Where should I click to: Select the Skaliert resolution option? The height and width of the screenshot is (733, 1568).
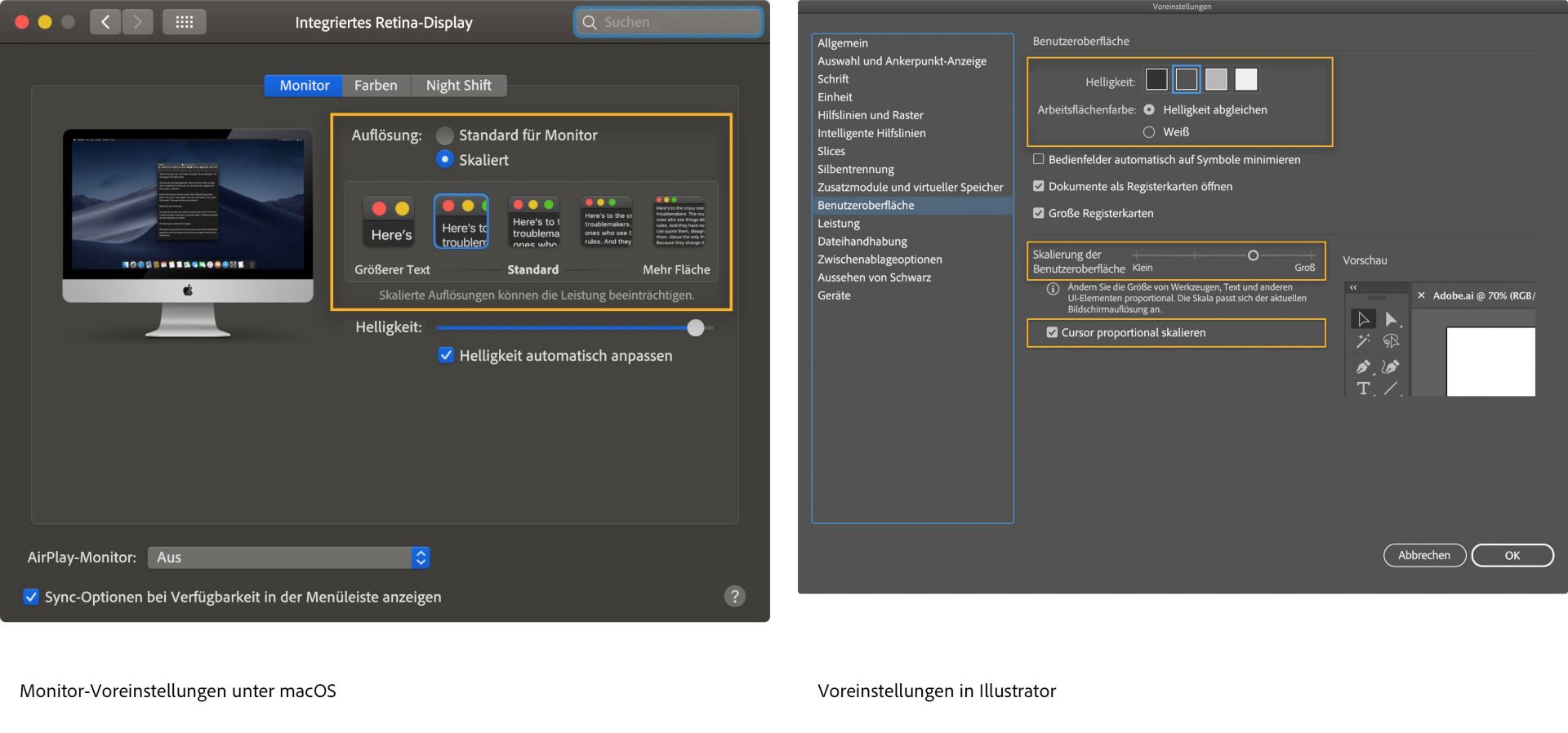(x=444, y=159)
